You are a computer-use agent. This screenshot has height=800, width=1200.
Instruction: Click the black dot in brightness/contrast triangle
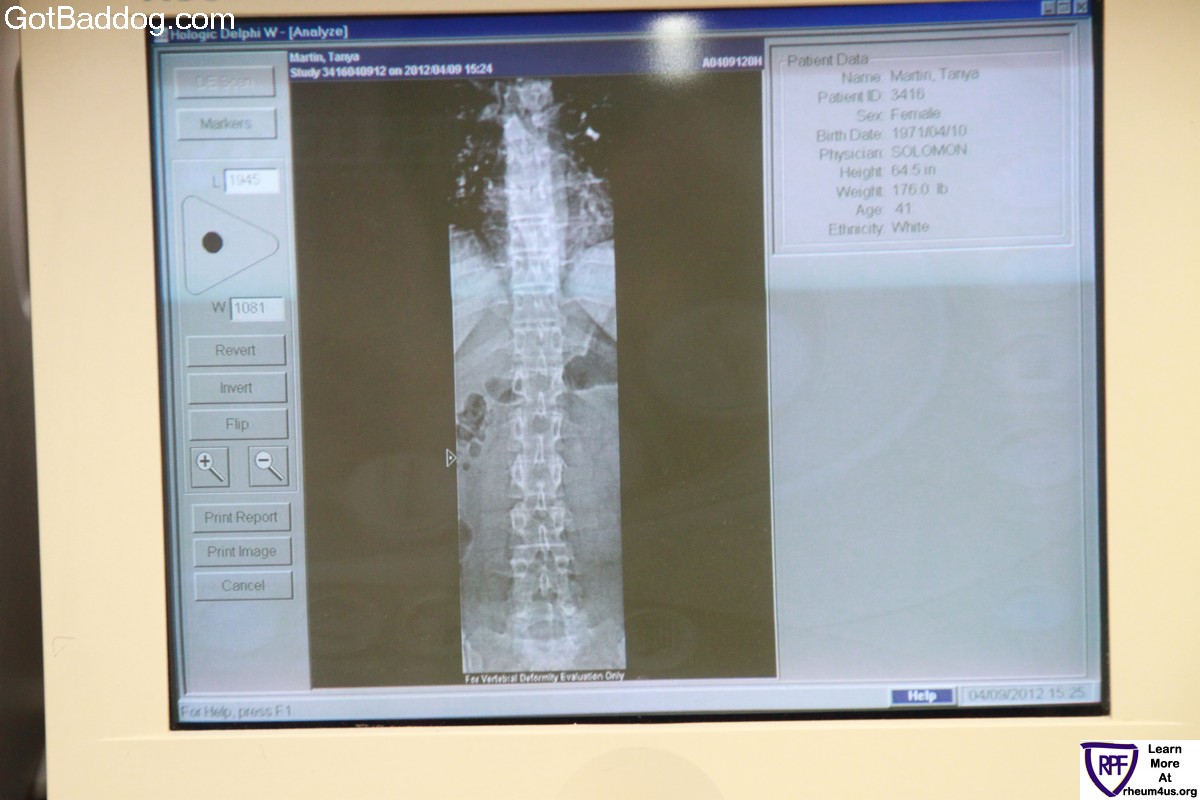click(212, 242)
